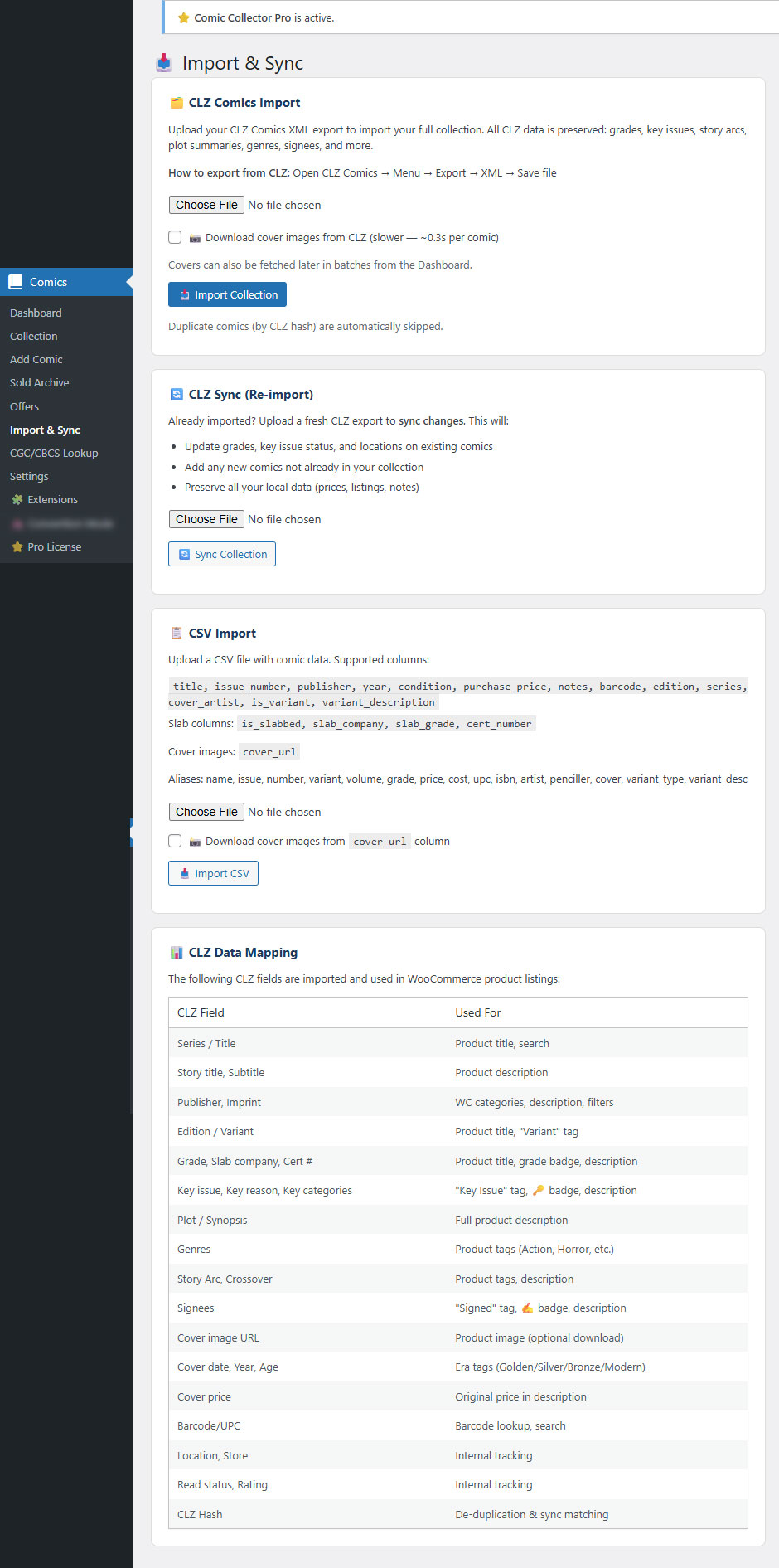The height and width of the screenshot is (1568, 779).
Task: Click the Import CSV button
Action: pyautogui.click(x=213, y=874)
